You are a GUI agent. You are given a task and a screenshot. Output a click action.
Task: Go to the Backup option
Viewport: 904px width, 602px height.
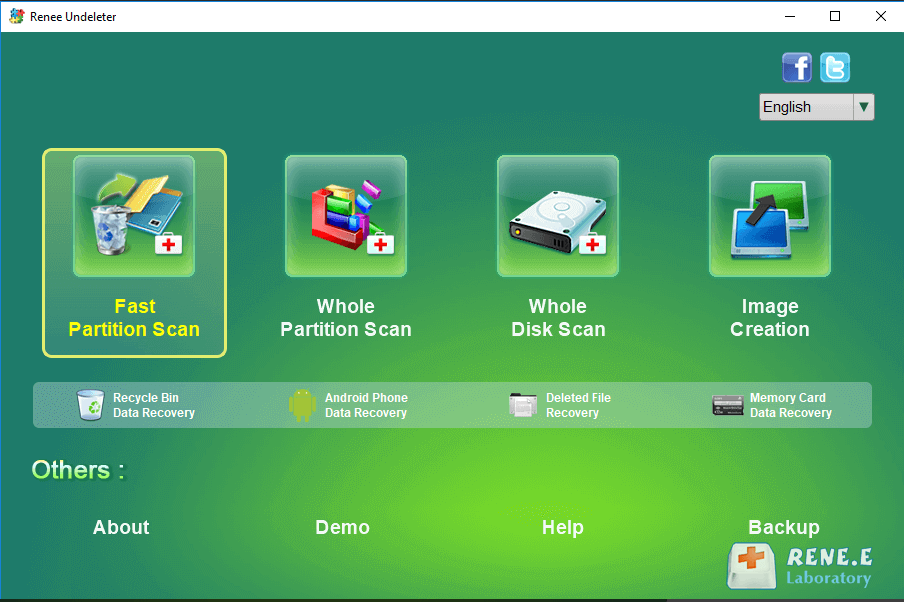pyautogui.click(x=783, y=527)
